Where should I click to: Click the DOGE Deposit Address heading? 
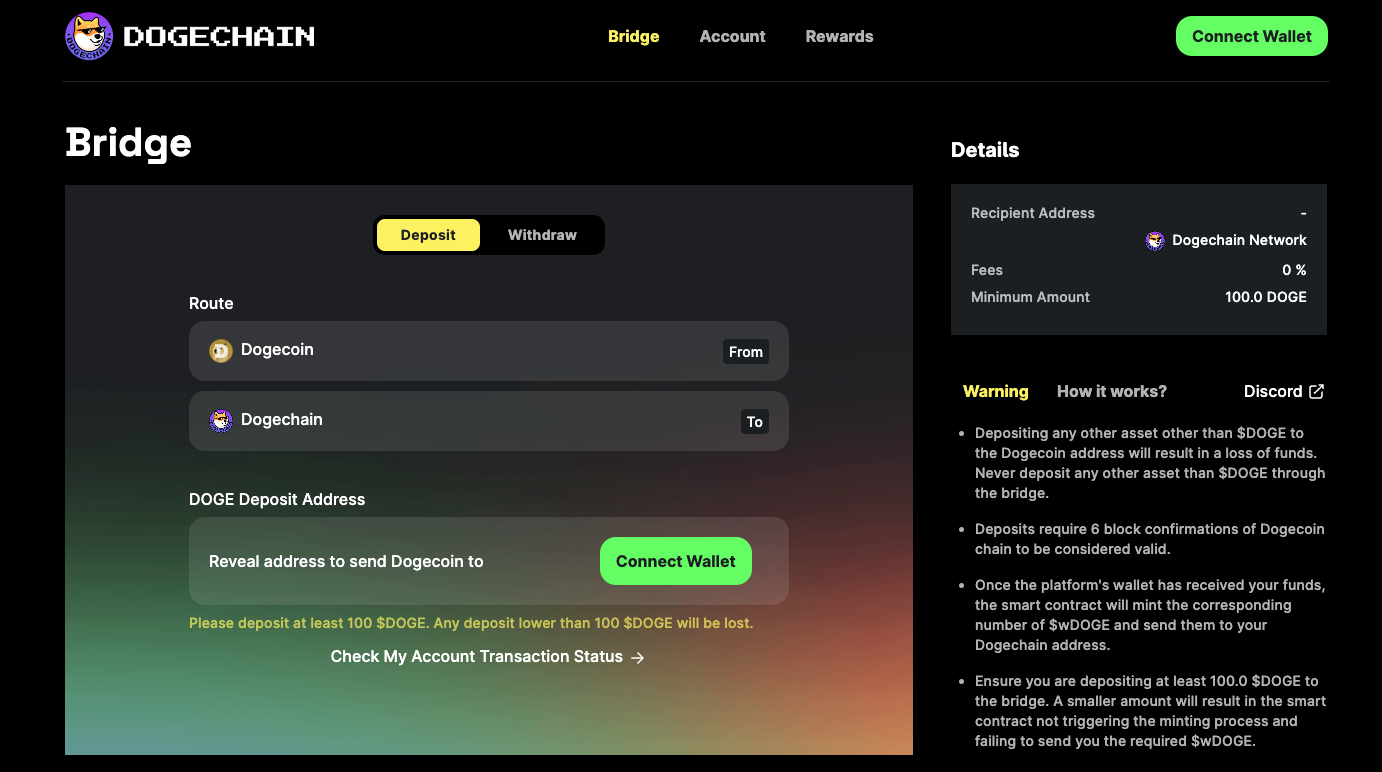[277, 499]
